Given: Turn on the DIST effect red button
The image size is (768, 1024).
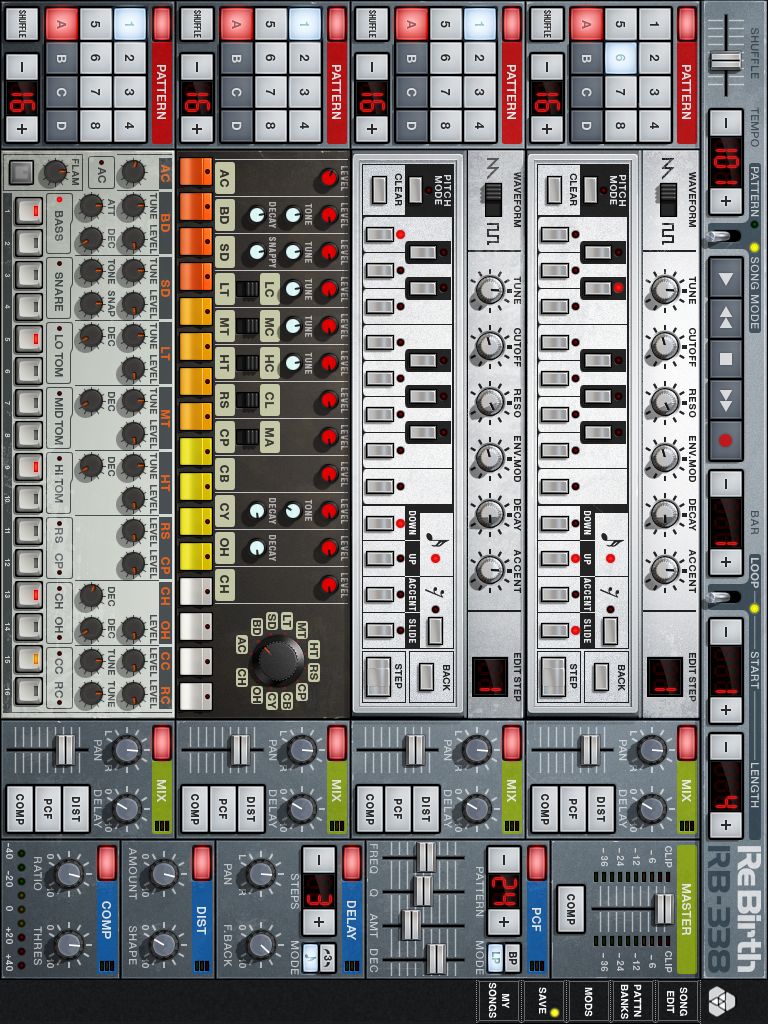Looking at the screenshot, I should 202,862.
